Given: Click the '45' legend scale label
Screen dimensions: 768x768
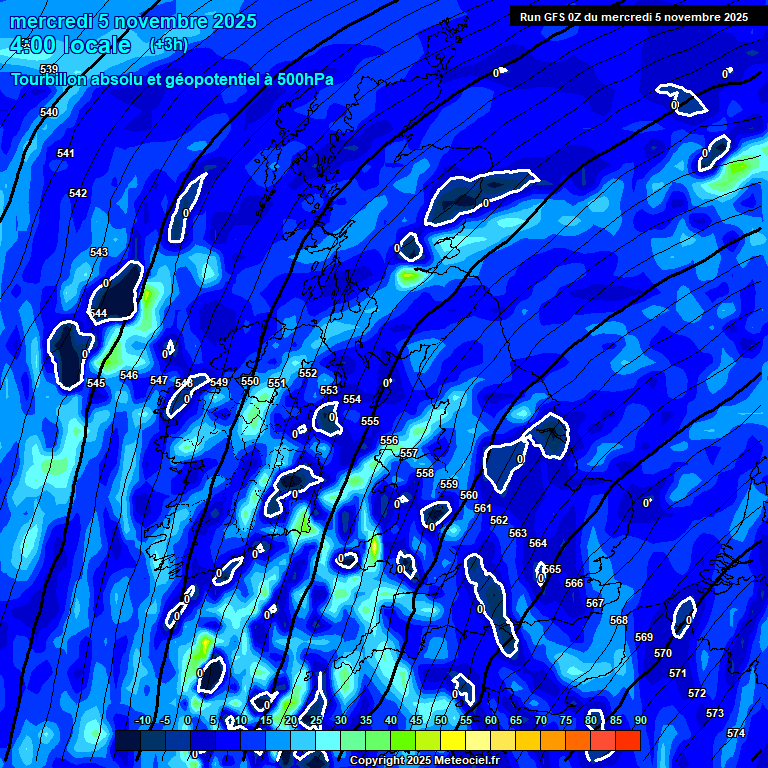Looking at the screenshot, I should pos(416,720).
